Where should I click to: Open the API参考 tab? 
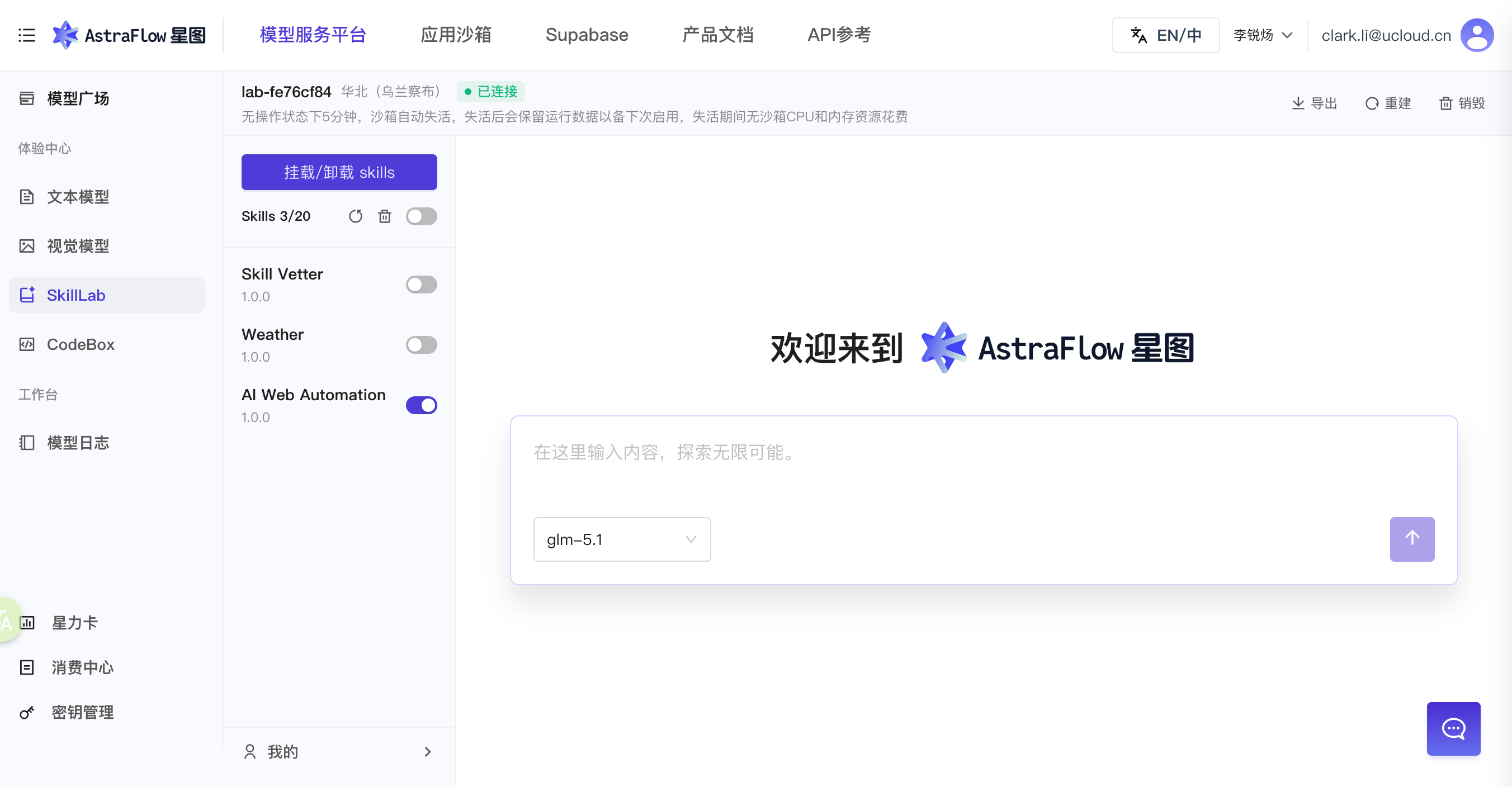point(839,35)
